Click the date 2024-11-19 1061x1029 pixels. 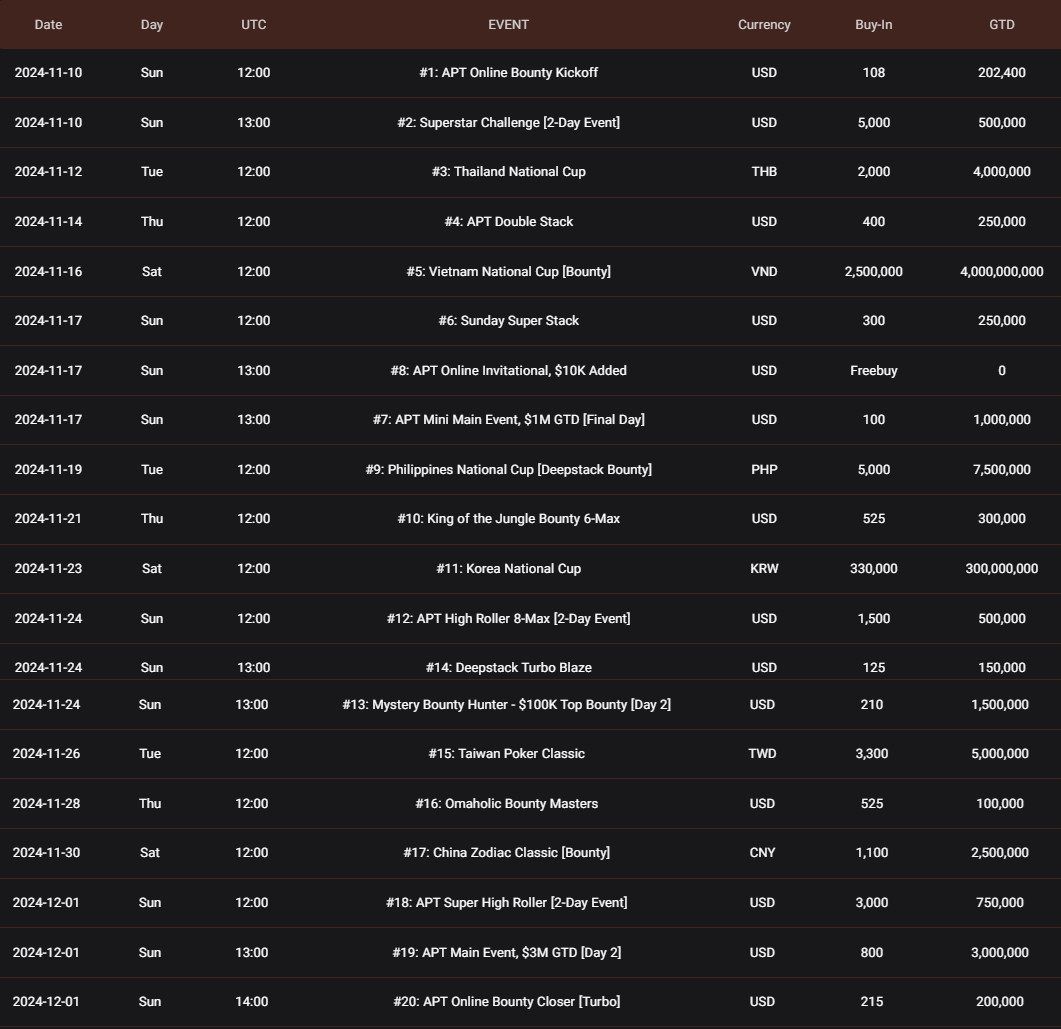coord(48,470)
